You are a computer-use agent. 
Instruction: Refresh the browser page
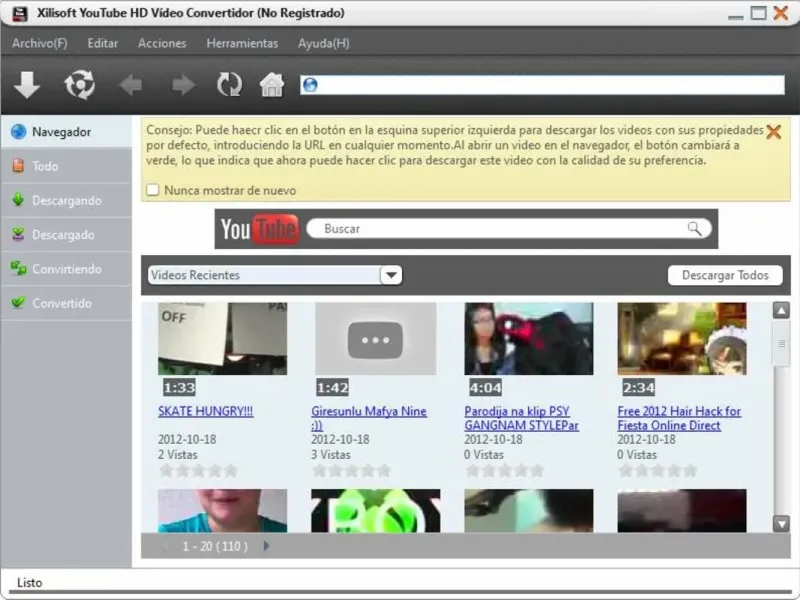[229, 85]
